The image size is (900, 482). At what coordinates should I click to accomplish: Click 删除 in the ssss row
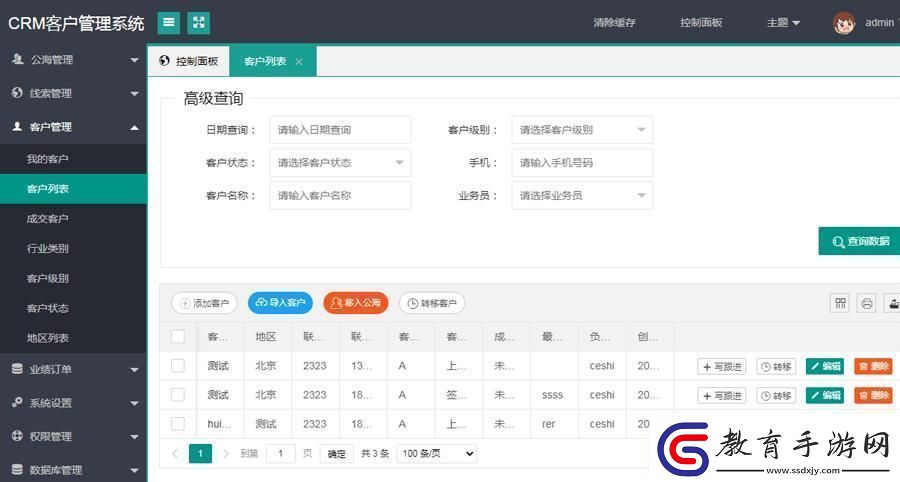coord(873,395)
